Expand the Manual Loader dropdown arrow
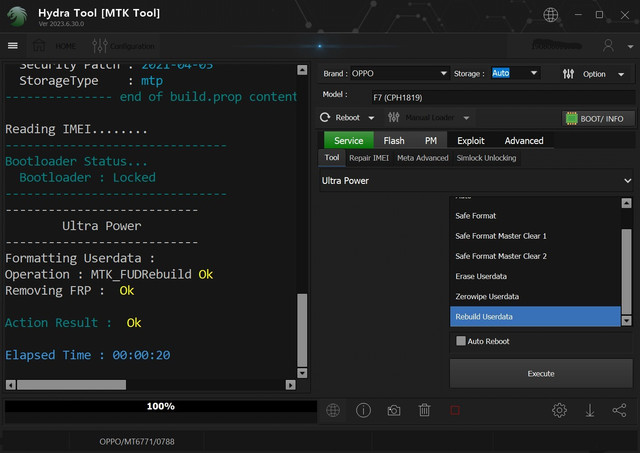Viewport: 640px width, 453px height. click(x=466, y=118)
